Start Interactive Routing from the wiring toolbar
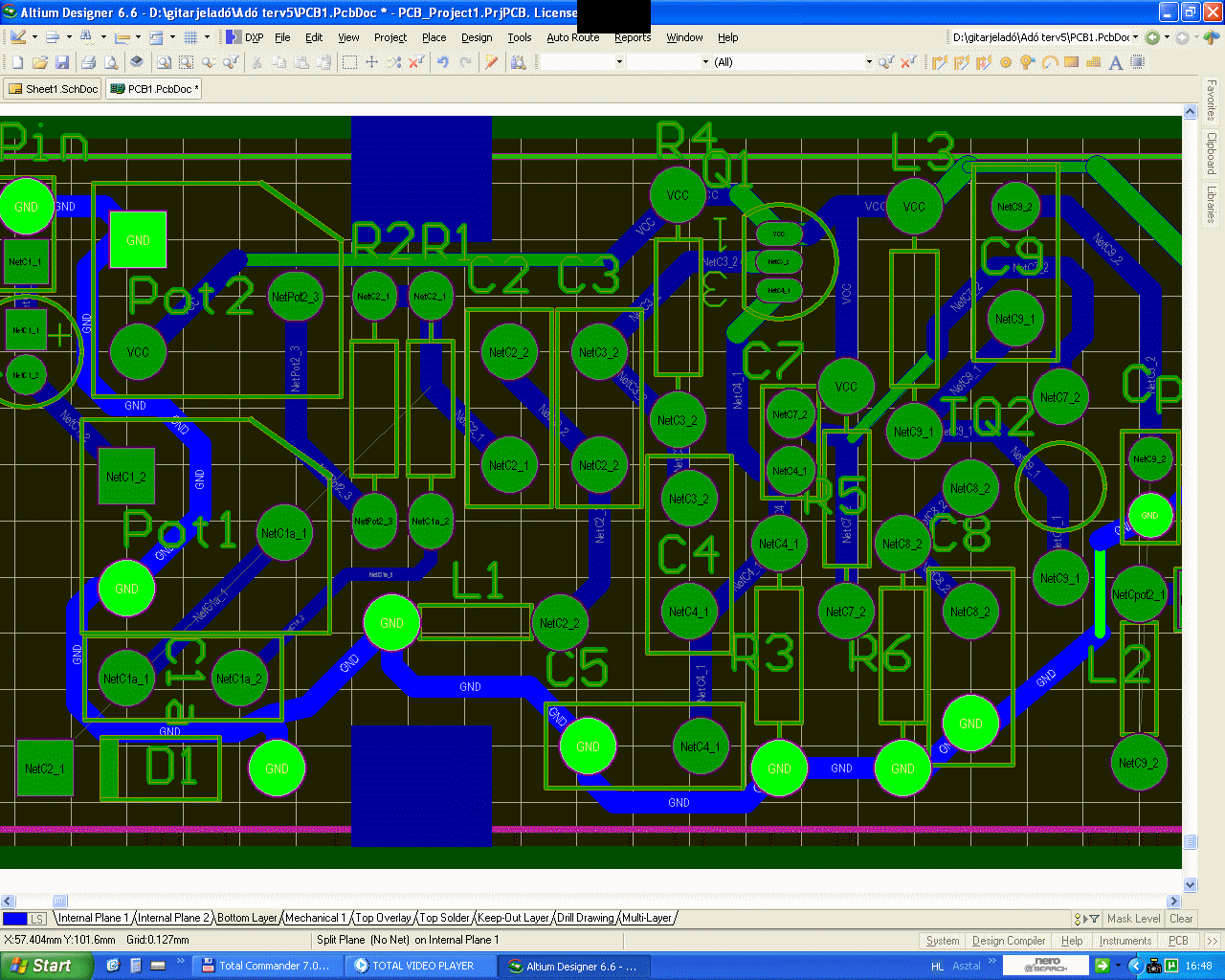 939,62
